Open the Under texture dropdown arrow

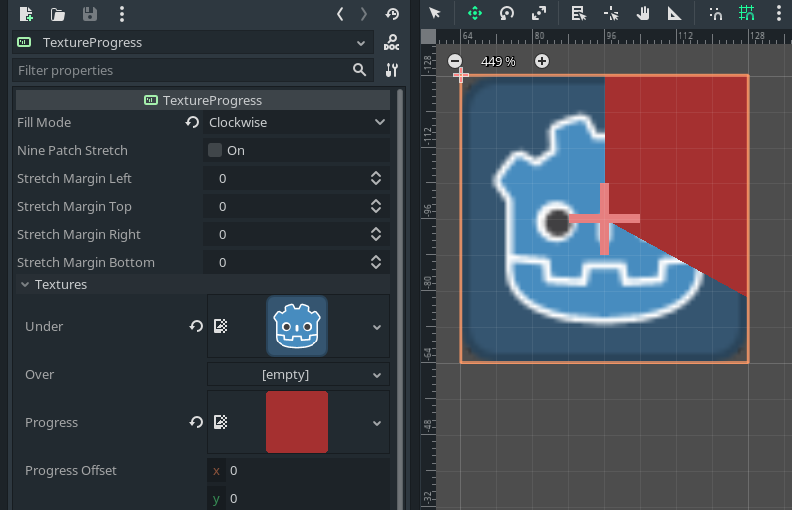pyautogui.click(x=377, y=327)
